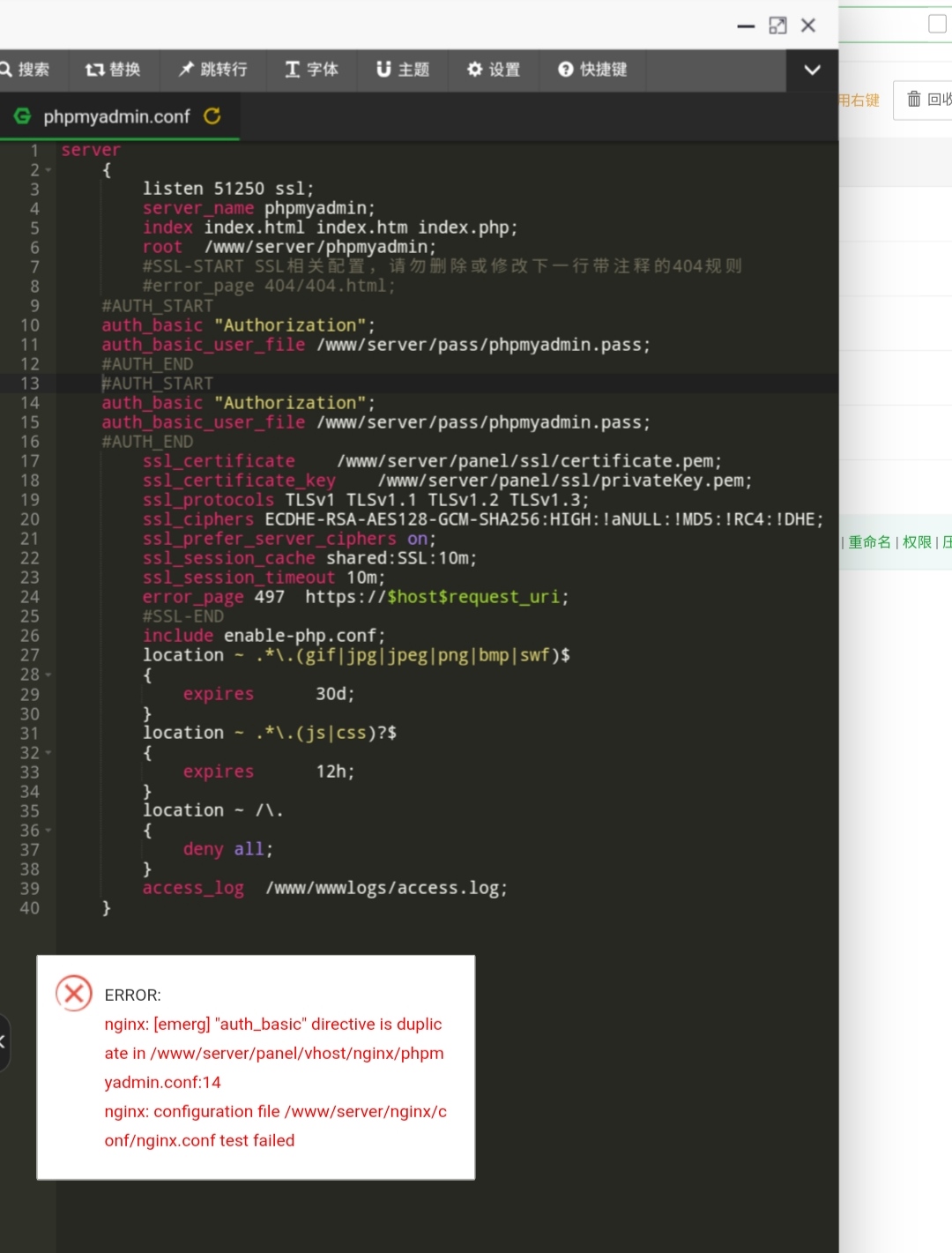
Task: Click the expires 12h line
Action: coord(269,772)
